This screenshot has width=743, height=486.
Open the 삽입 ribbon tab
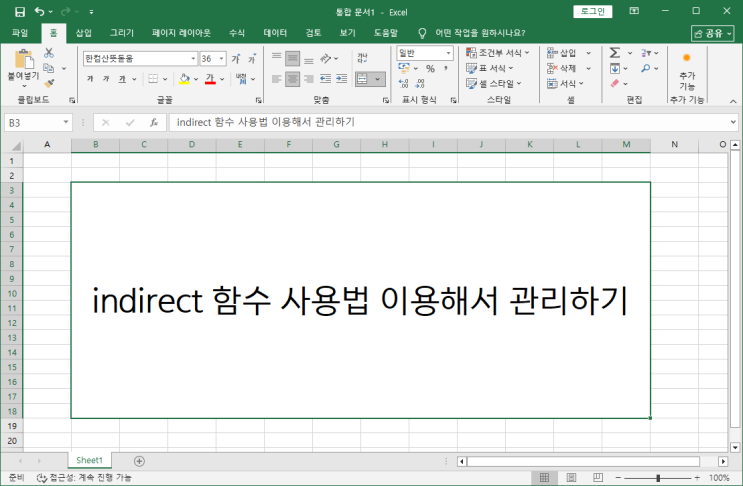[x=84, y=32]
